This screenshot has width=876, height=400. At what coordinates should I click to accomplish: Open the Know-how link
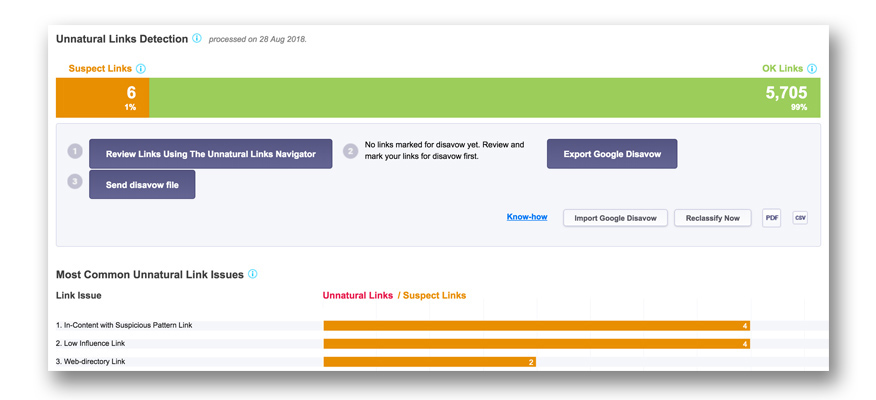coord(527,217)
